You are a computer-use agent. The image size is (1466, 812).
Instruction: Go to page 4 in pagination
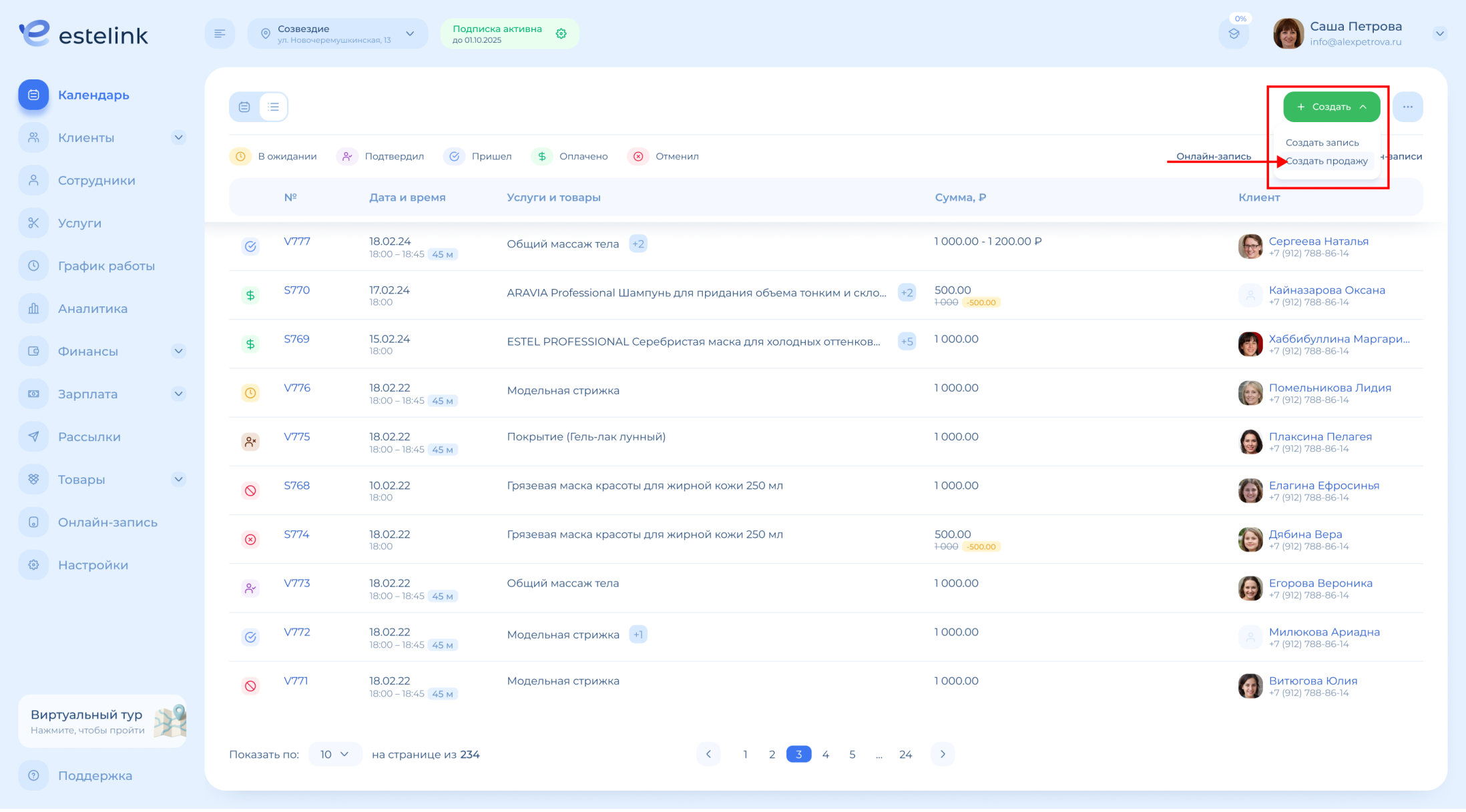825,754
